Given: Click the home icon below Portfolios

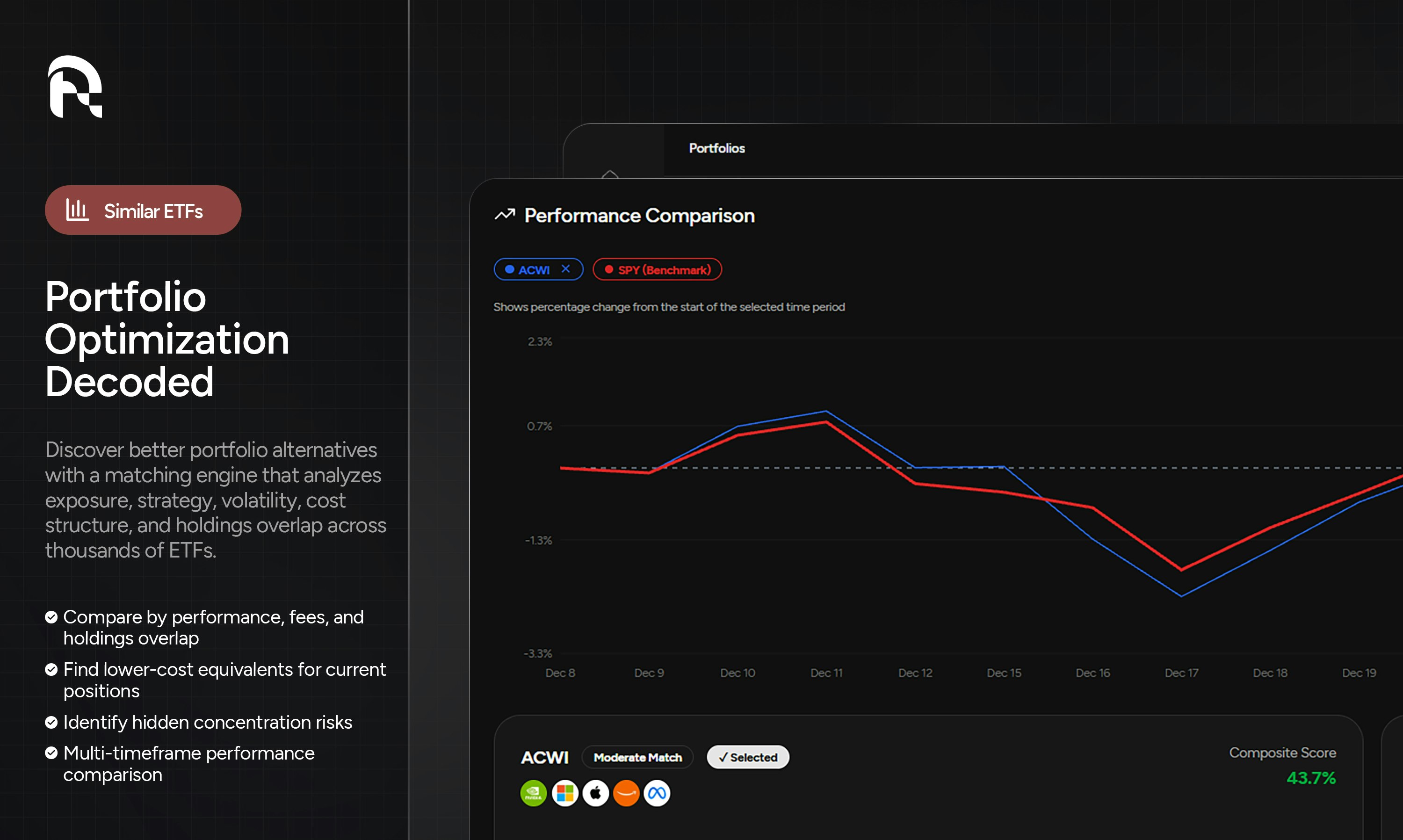Looking at the screenshot, I should click(609, 174).
